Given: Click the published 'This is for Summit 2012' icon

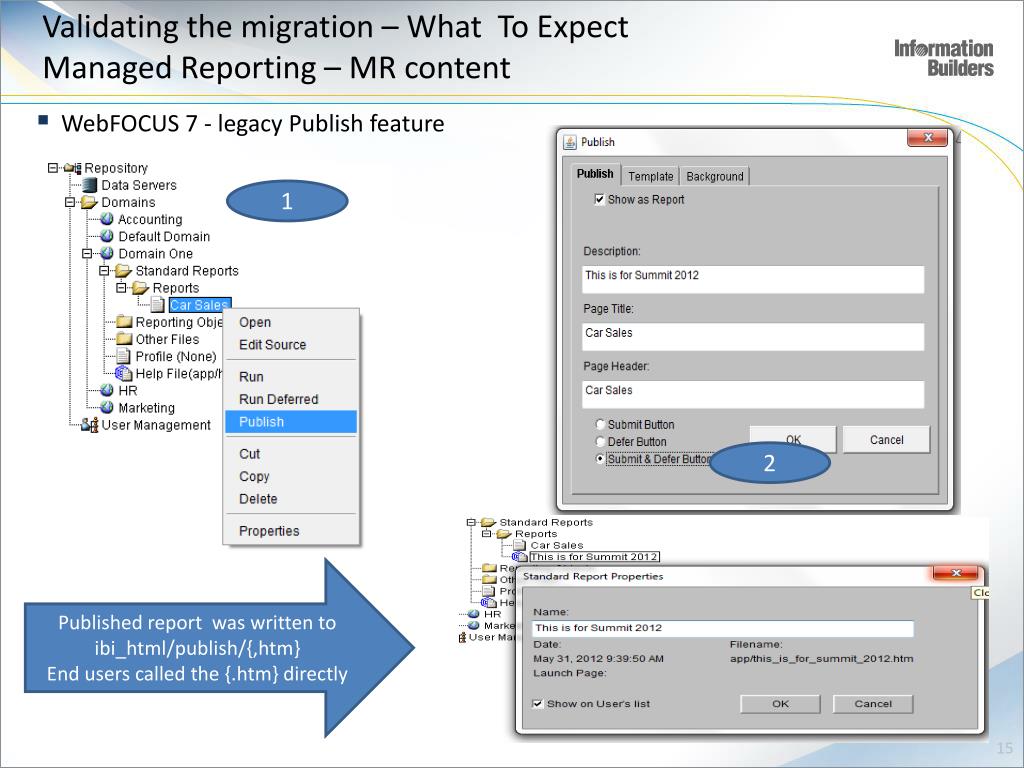Looking at the screenshot, I should click(x=520, y=556).
